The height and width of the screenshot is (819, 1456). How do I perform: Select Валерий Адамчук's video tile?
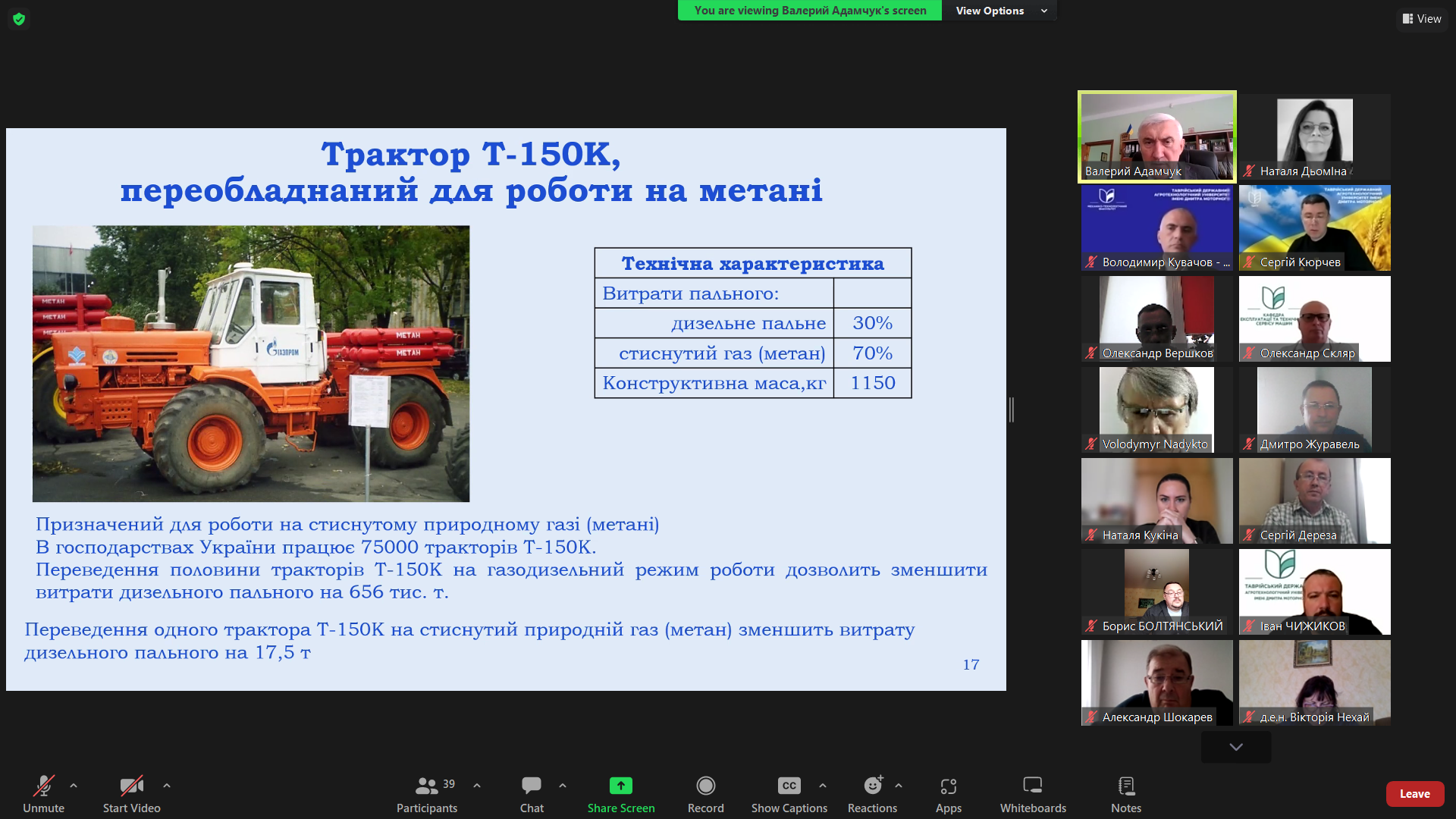pyautogui.click(x=1156, y=136)
